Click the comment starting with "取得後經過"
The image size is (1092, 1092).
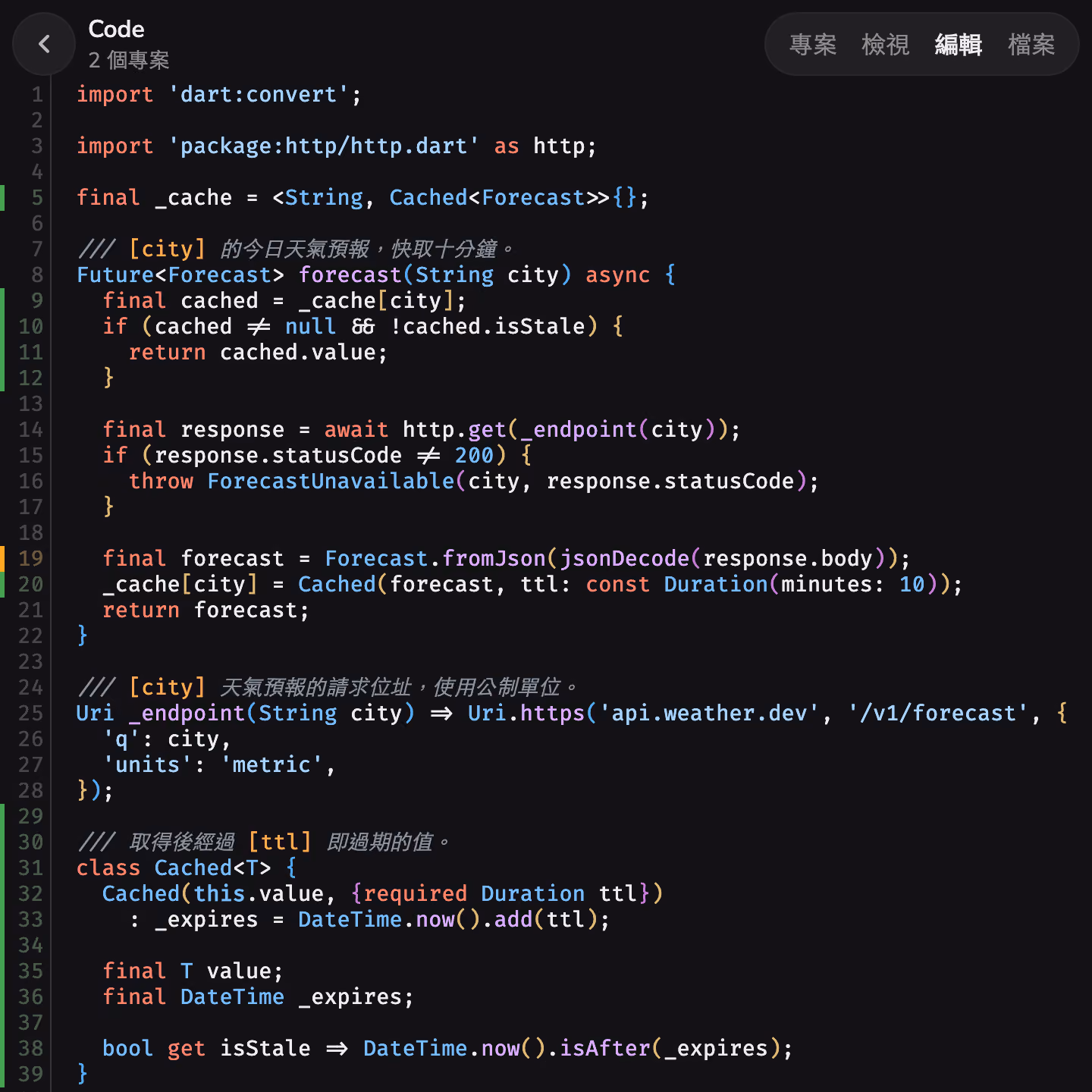pyautogui.click(x=264, y=842)
